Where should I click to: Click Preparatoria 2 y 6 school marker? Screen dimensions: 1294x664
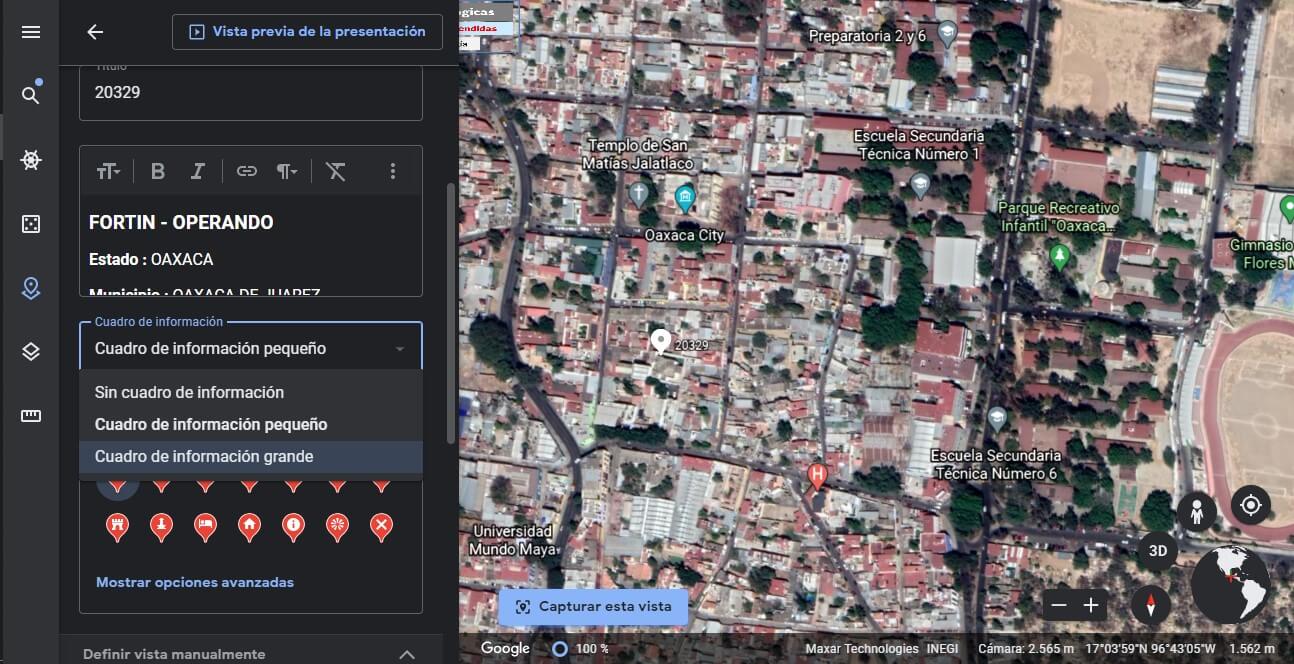[x=947, y=34]
